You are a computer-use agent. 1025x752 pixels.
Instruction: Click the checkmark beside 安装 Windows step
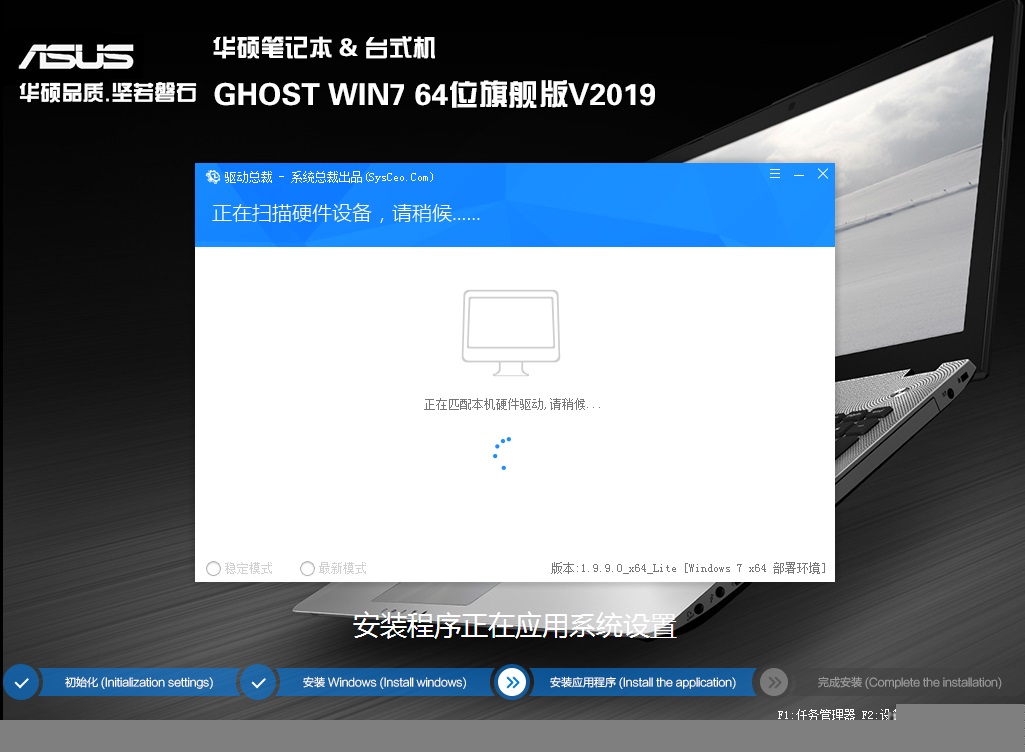pyautogui.click(x=259, y=683)
